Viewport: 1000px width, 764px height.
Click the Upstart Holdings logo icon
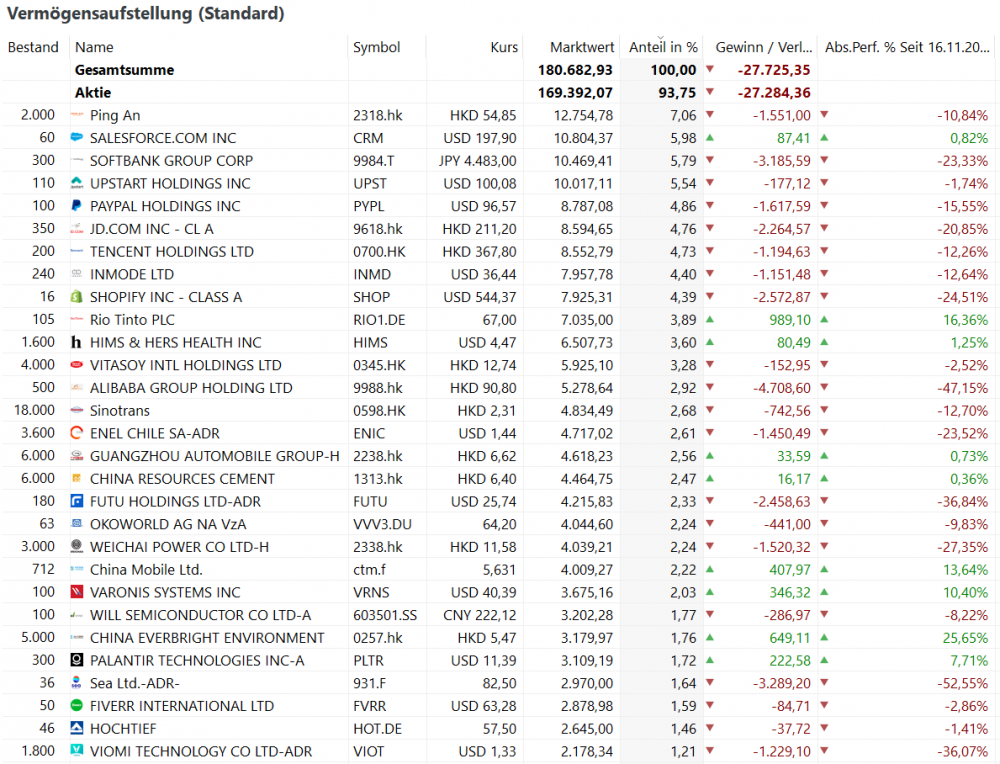pos(77,184)
